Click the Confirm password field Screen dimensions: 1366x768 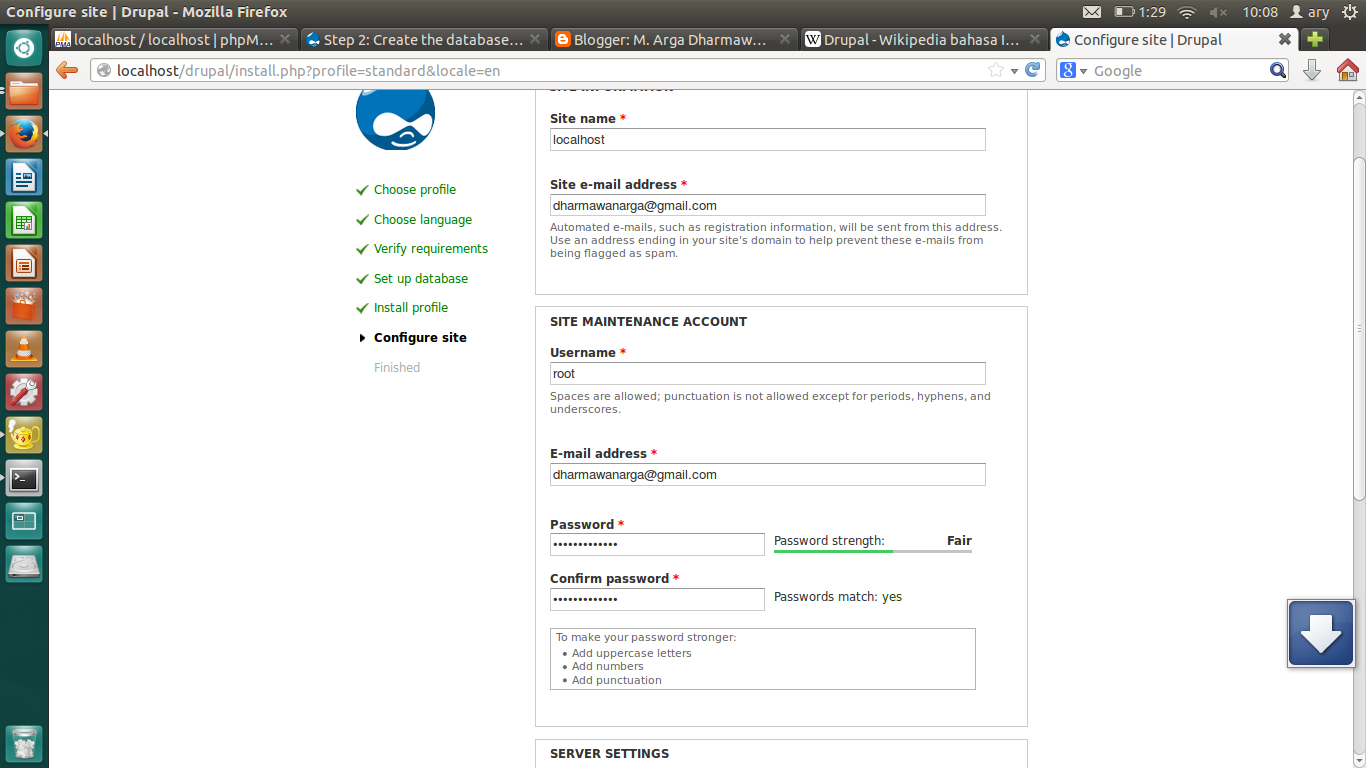[657, 599]
